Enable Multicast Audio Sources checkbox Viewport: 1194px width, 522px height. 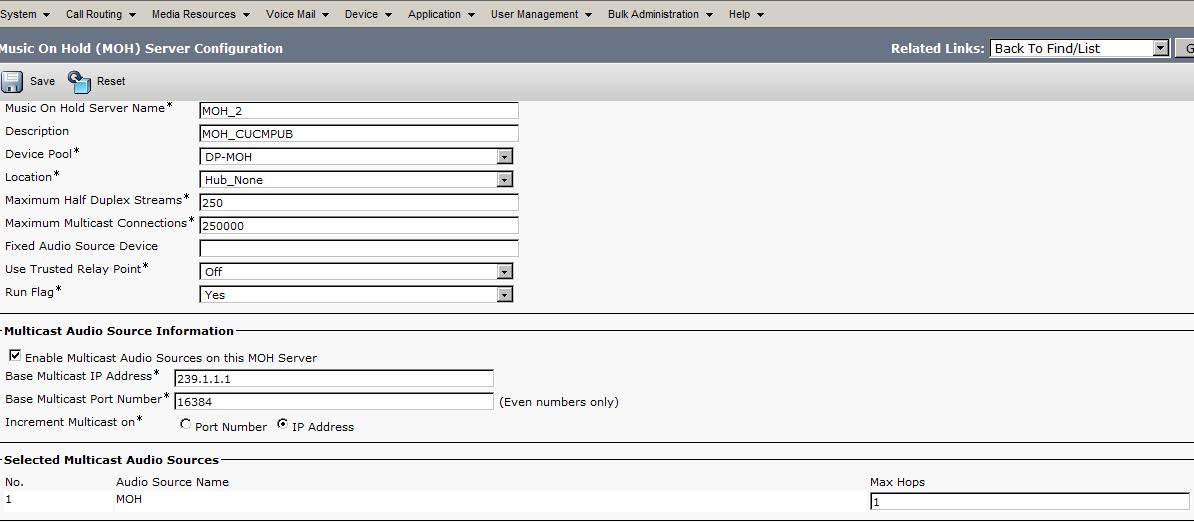click(x=14, y=355)
